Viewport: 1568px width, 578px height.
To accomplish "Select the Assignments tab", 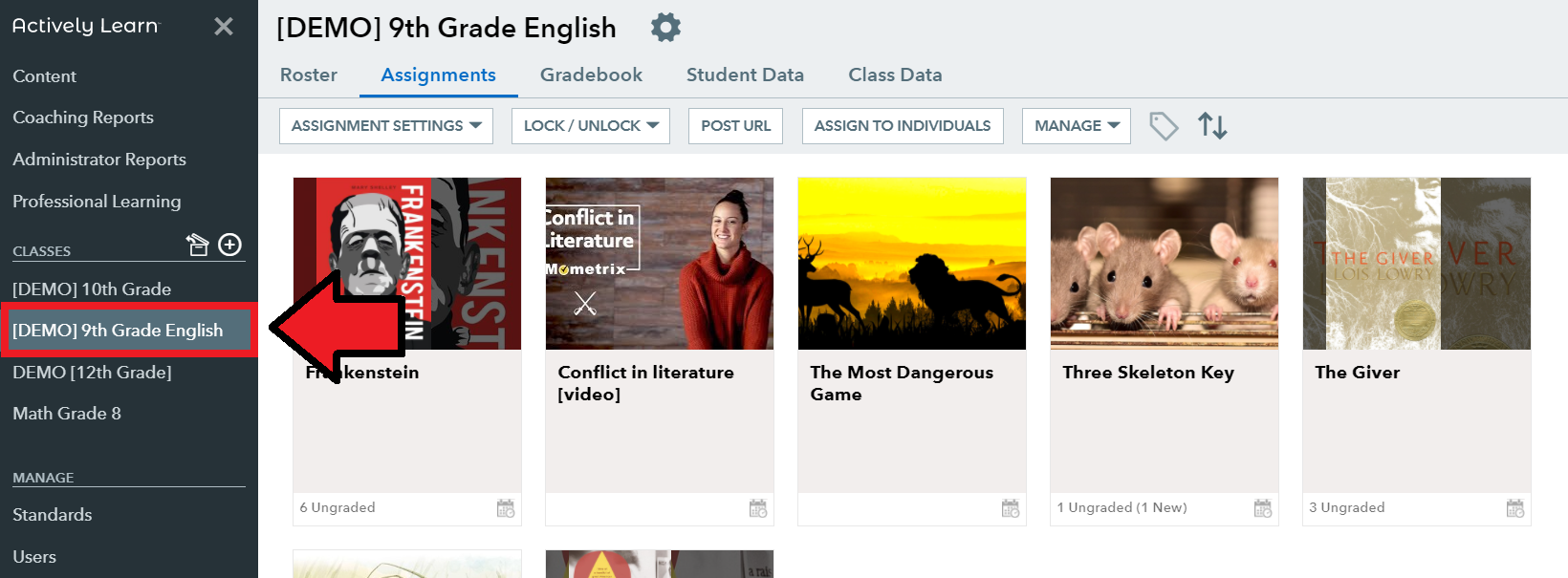I will click(439, 75).
